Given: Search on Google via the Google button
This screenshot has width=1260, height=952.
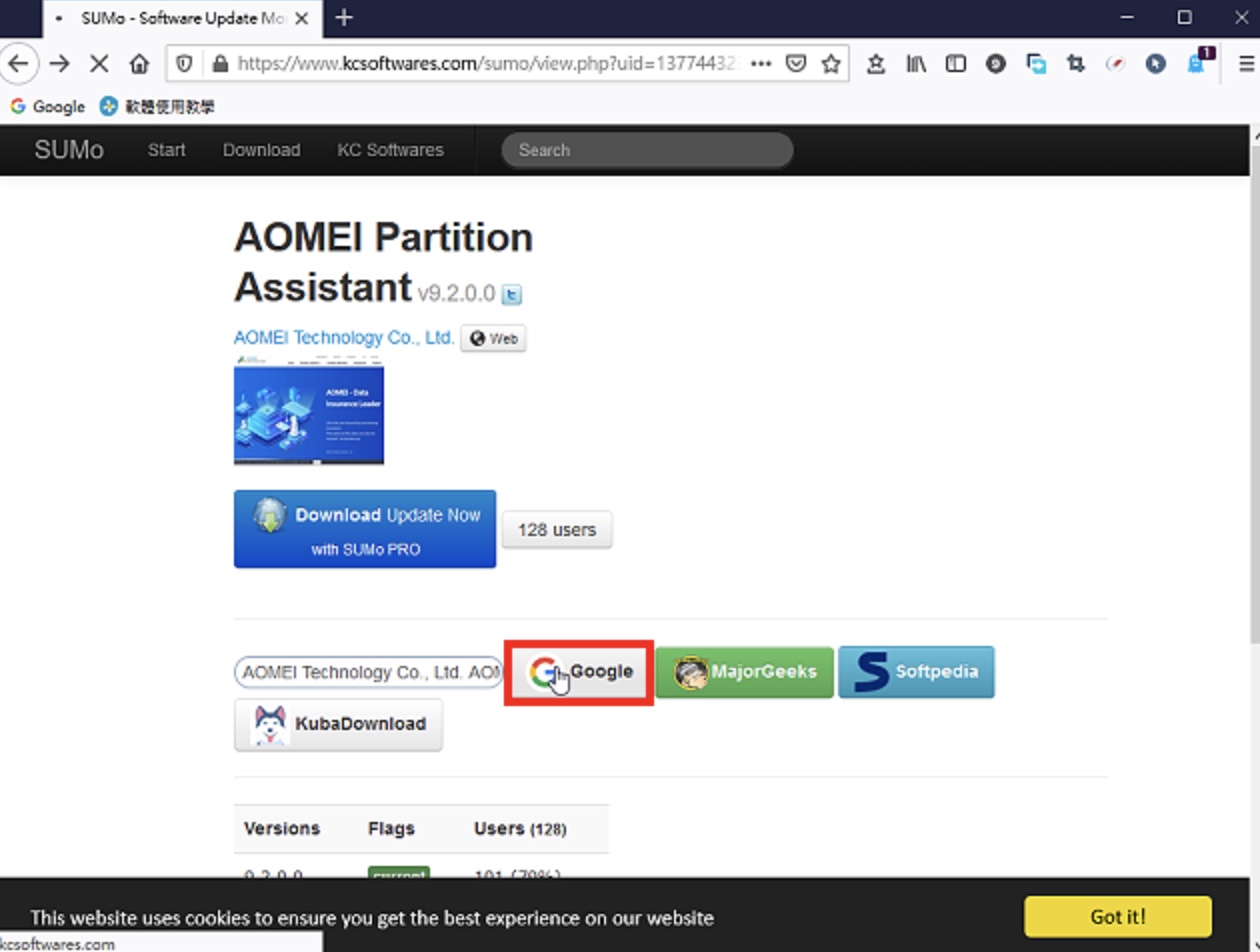Looking at the screenshot, I should pyautogui.click(x=580, y=672).
